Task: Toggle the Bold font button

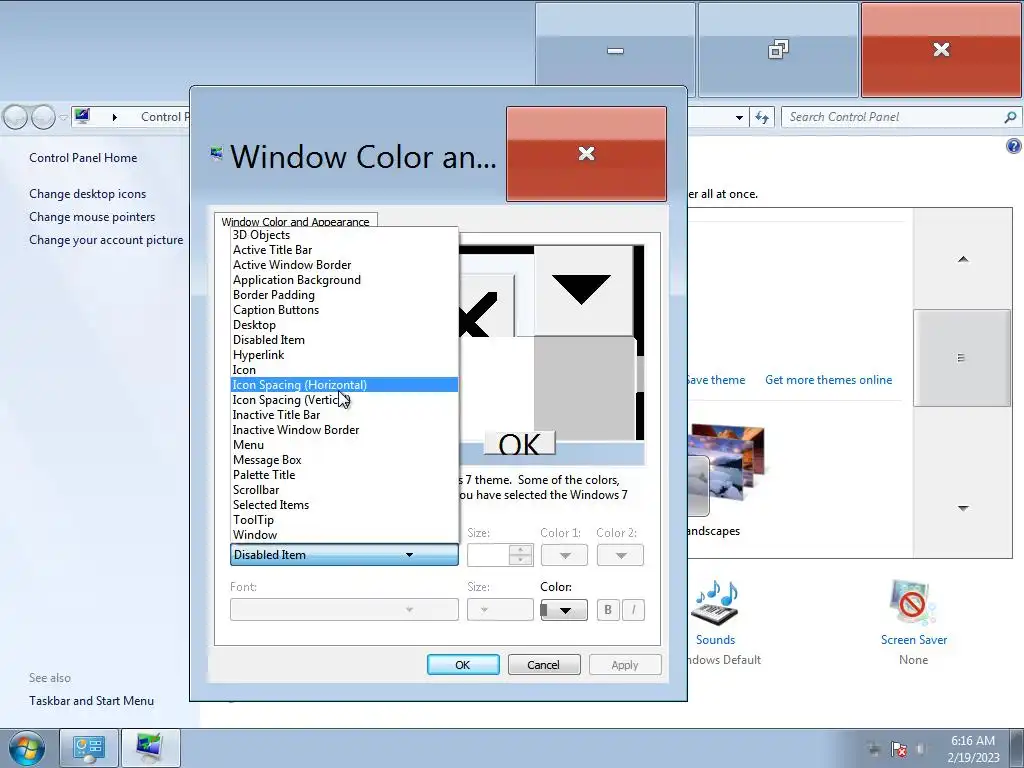Action: click(608, 610)
